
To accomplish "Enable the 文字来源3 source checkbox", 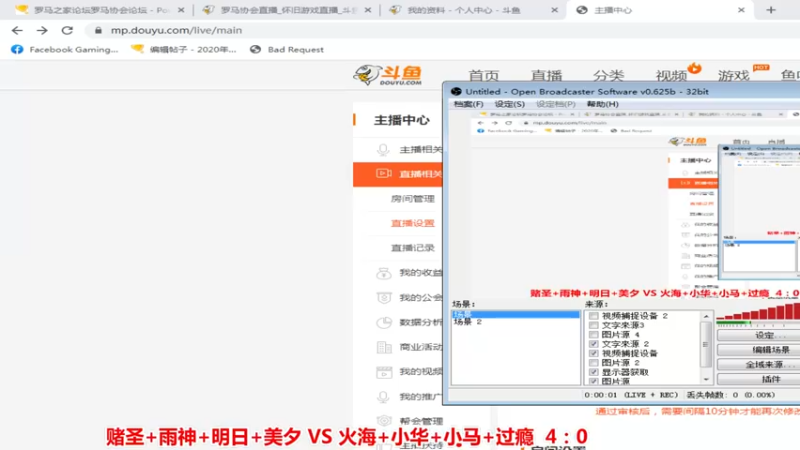I will [x=593, y=325].
